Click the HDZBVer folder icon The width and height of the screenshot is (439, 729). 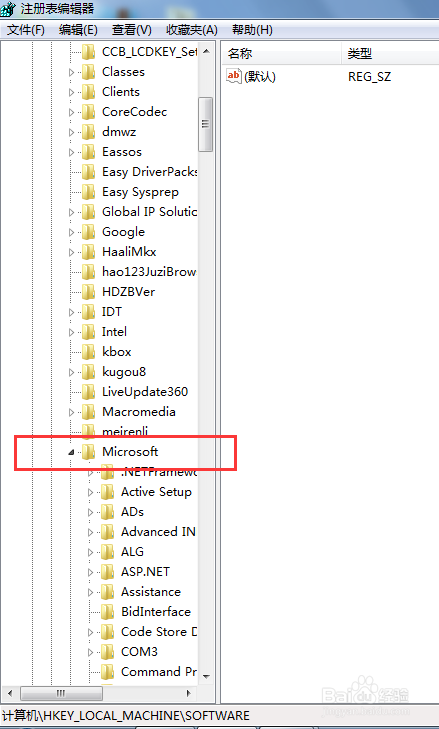88,292
